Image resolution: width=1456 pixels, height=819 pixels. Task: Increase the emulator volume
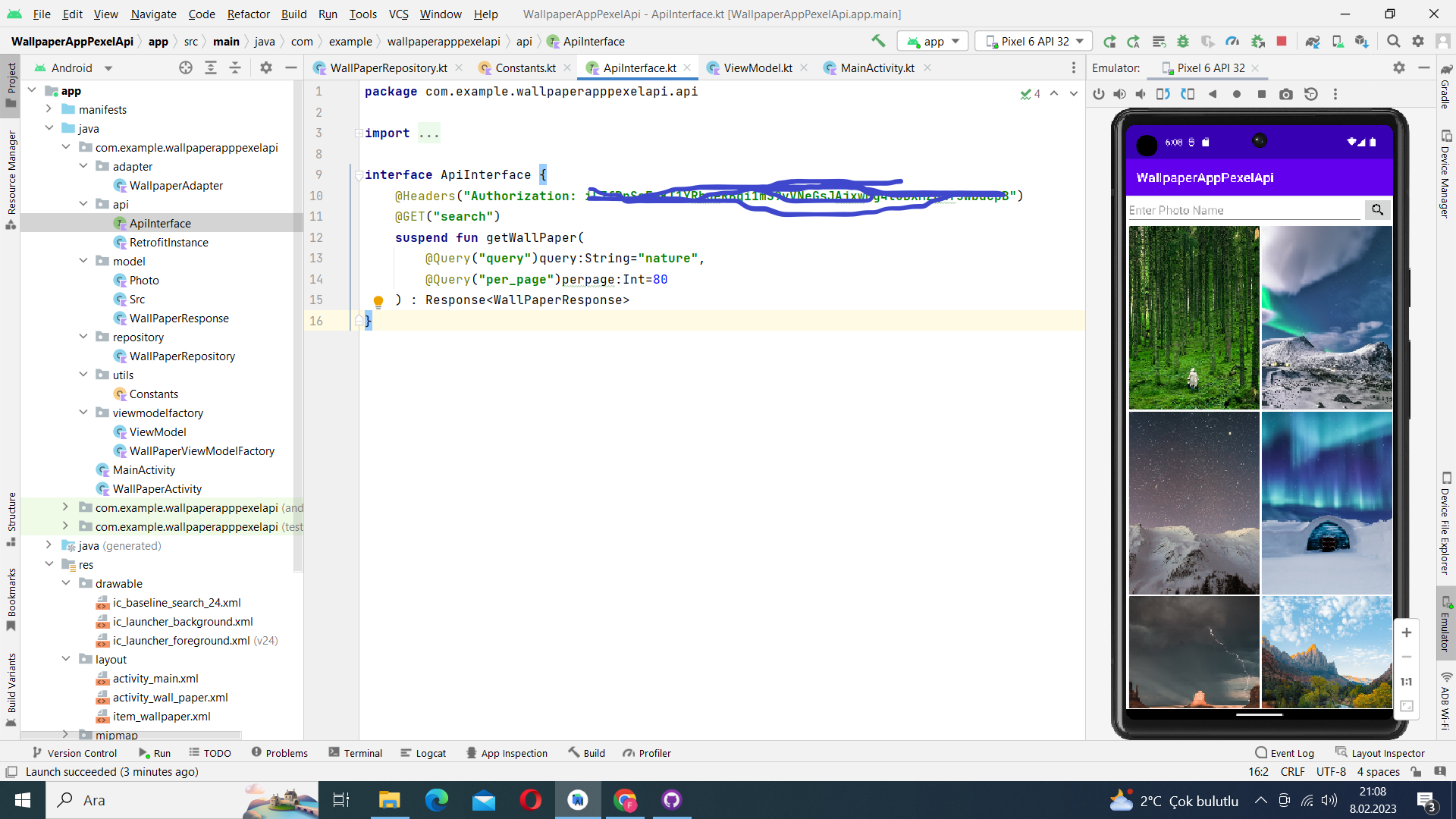pyautogui.click(x=1120, y=94)
